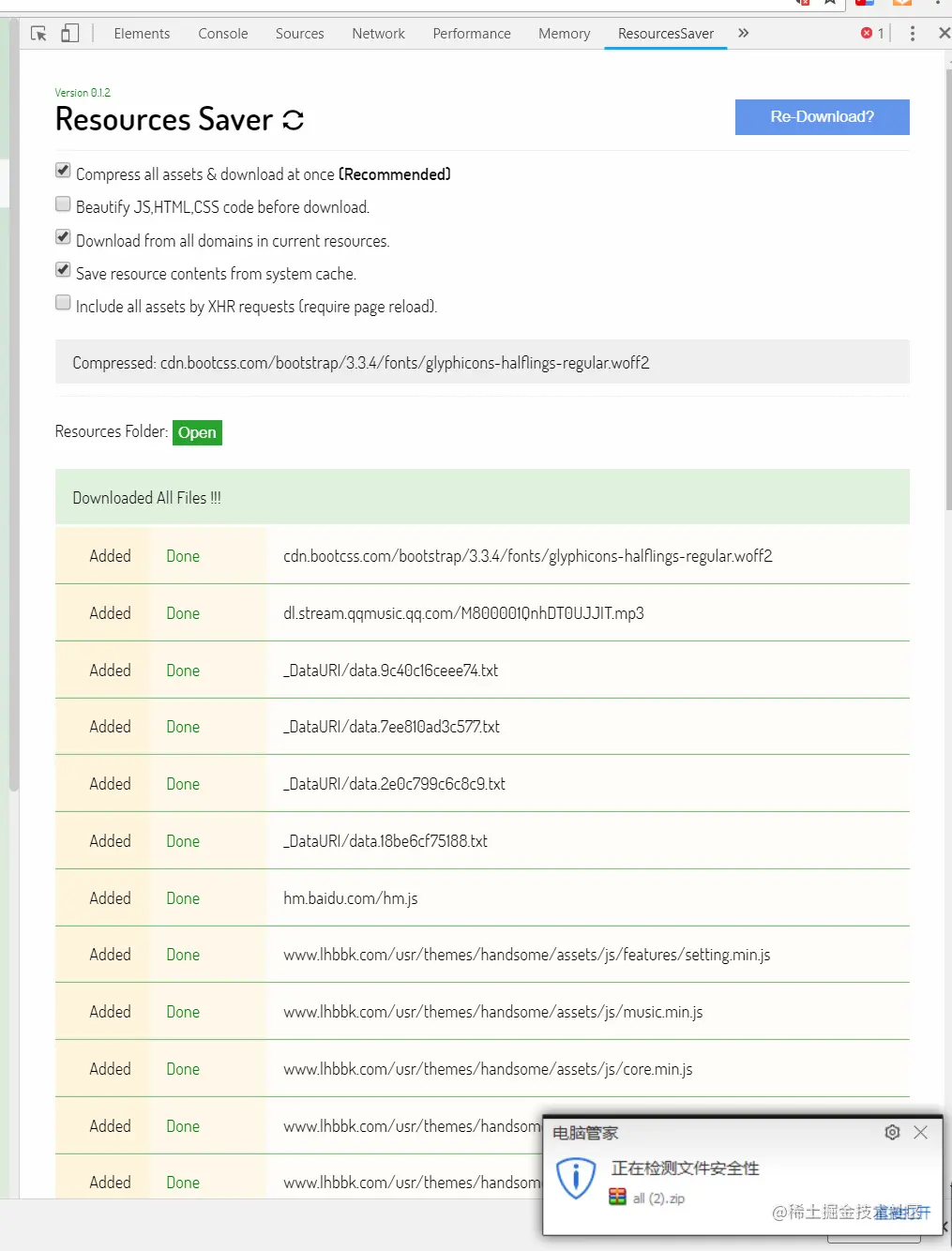Select the ResourcesSaver tab
This screenshot has height=1251, width=952.
coord(666,34)
